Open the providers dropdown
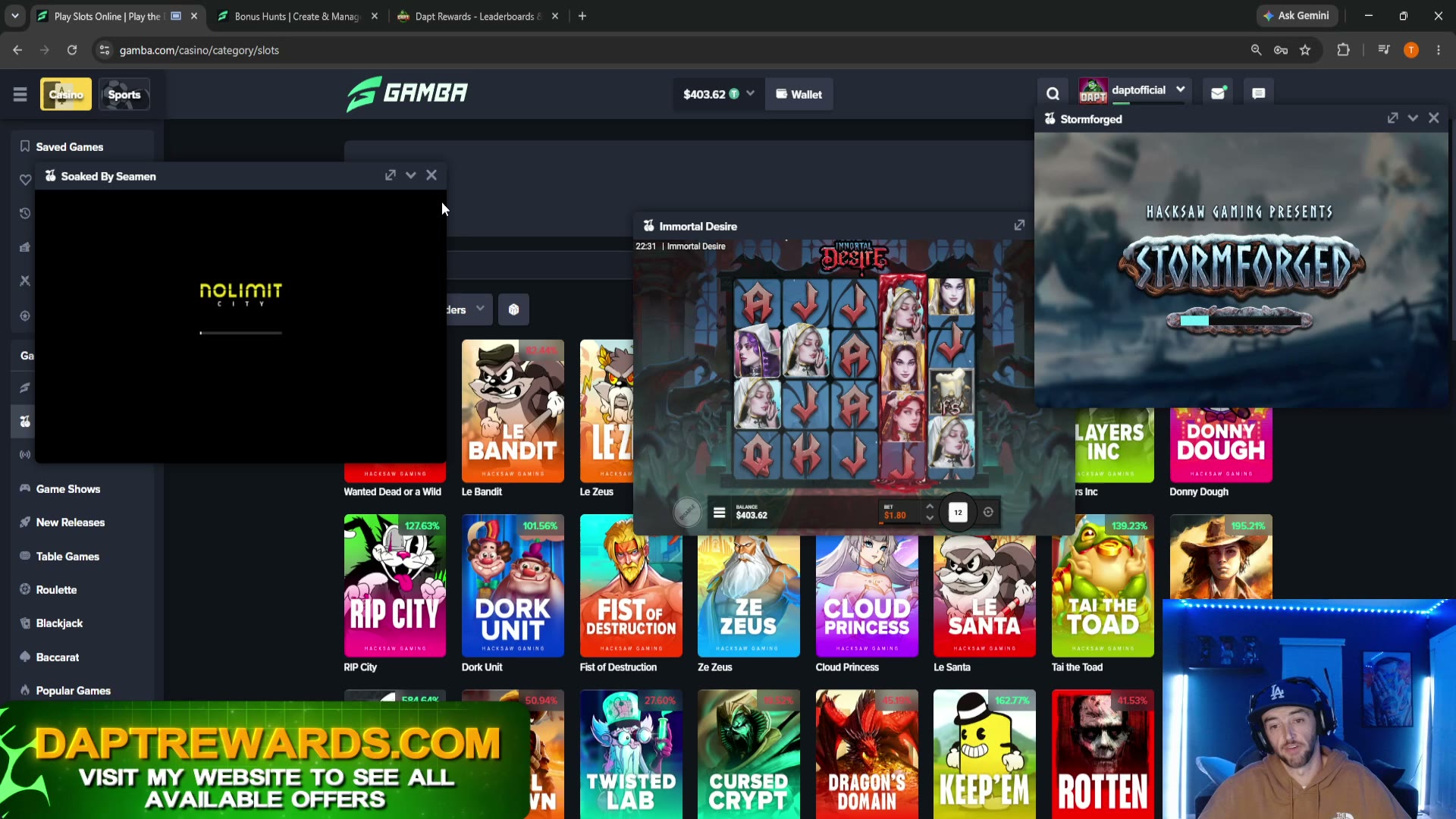This screenshot has height=819, width=1456. coord(469,309)
